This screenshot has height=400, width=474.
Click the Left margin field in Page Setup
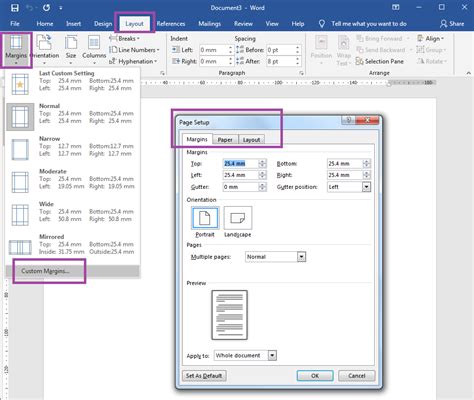(241, 175)
